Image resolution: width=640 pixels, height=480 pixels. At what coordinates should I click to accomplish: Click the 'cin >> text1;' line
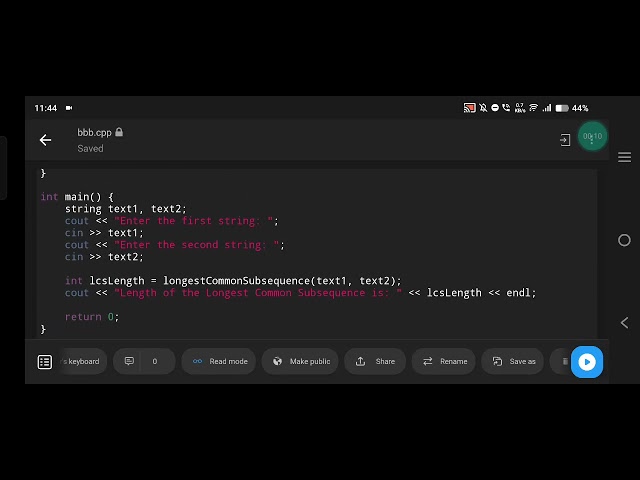(x=104, y=233)
